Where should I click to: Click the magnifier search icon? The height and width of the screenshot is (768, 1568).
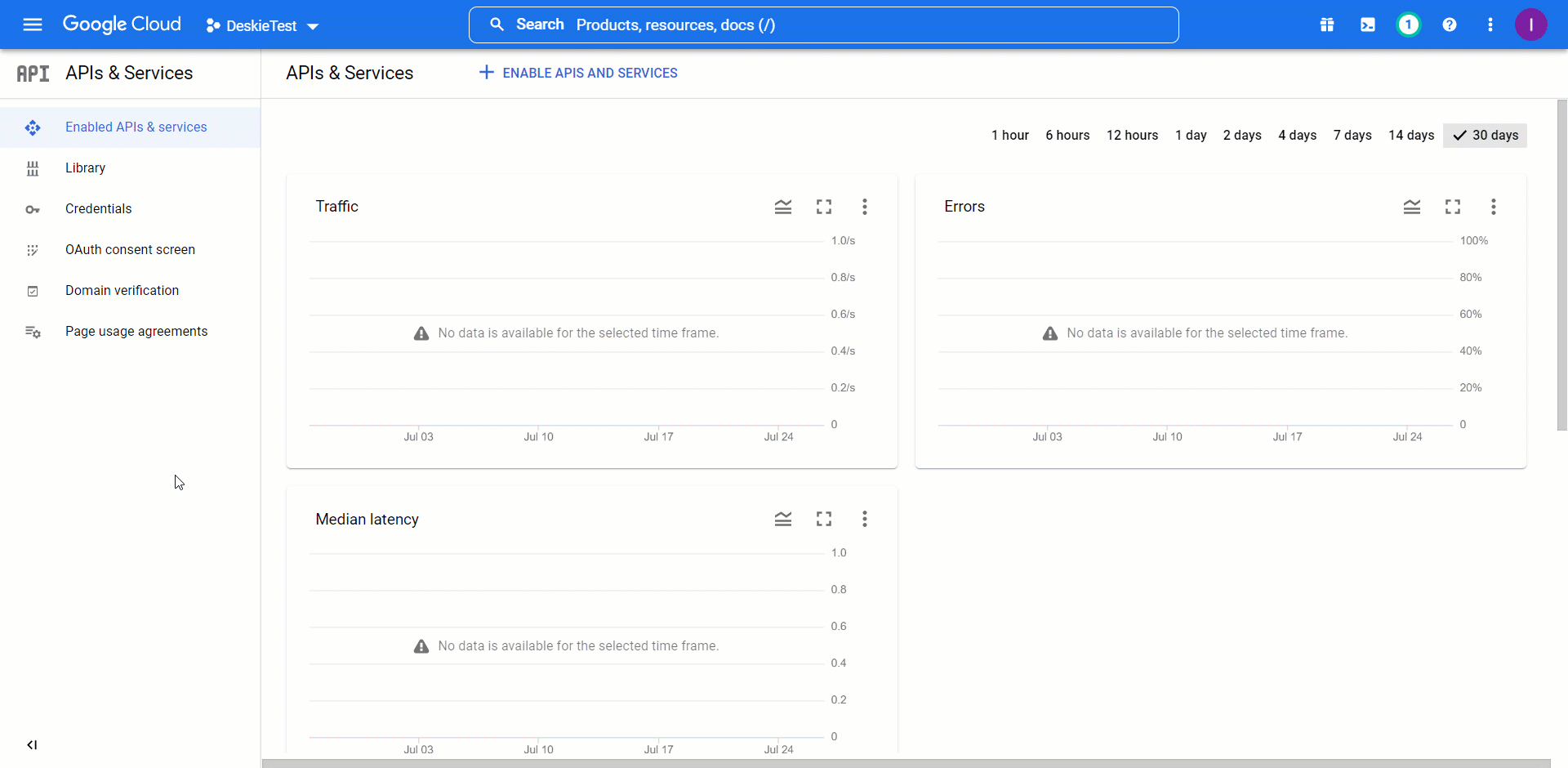pos(497,25)
